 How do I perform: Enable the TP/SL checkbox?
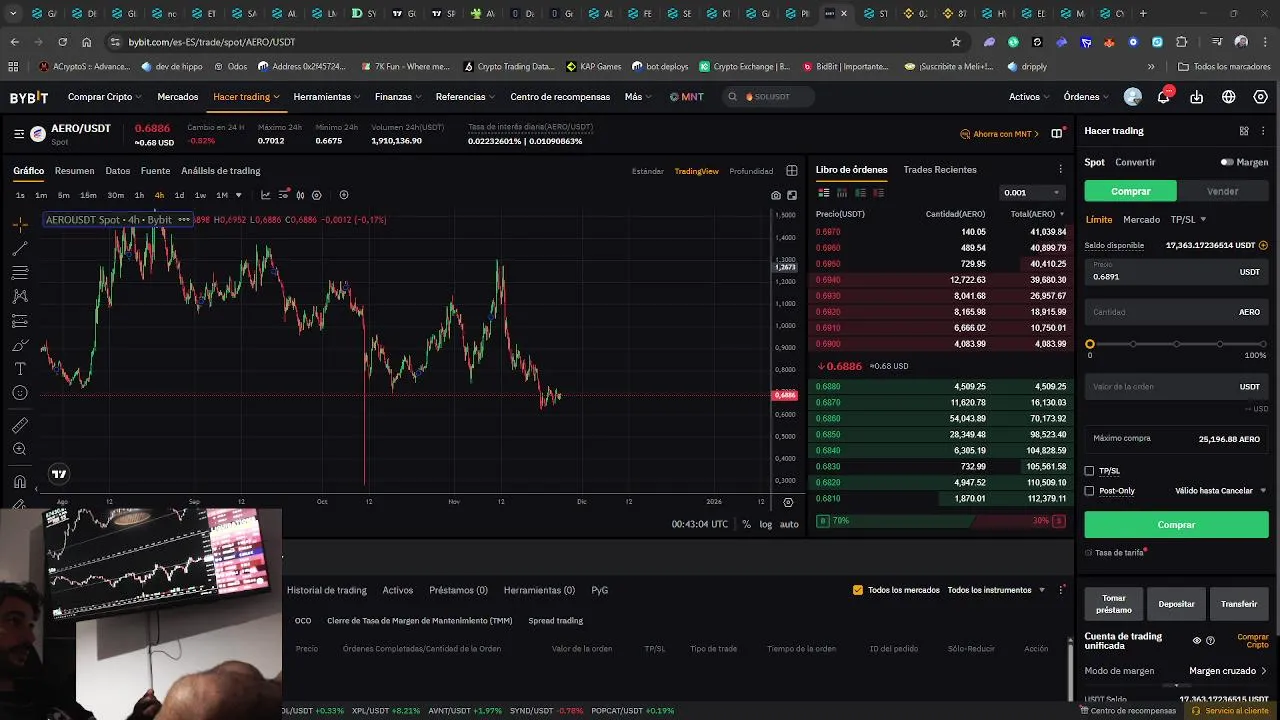(x=1089, y=471)
